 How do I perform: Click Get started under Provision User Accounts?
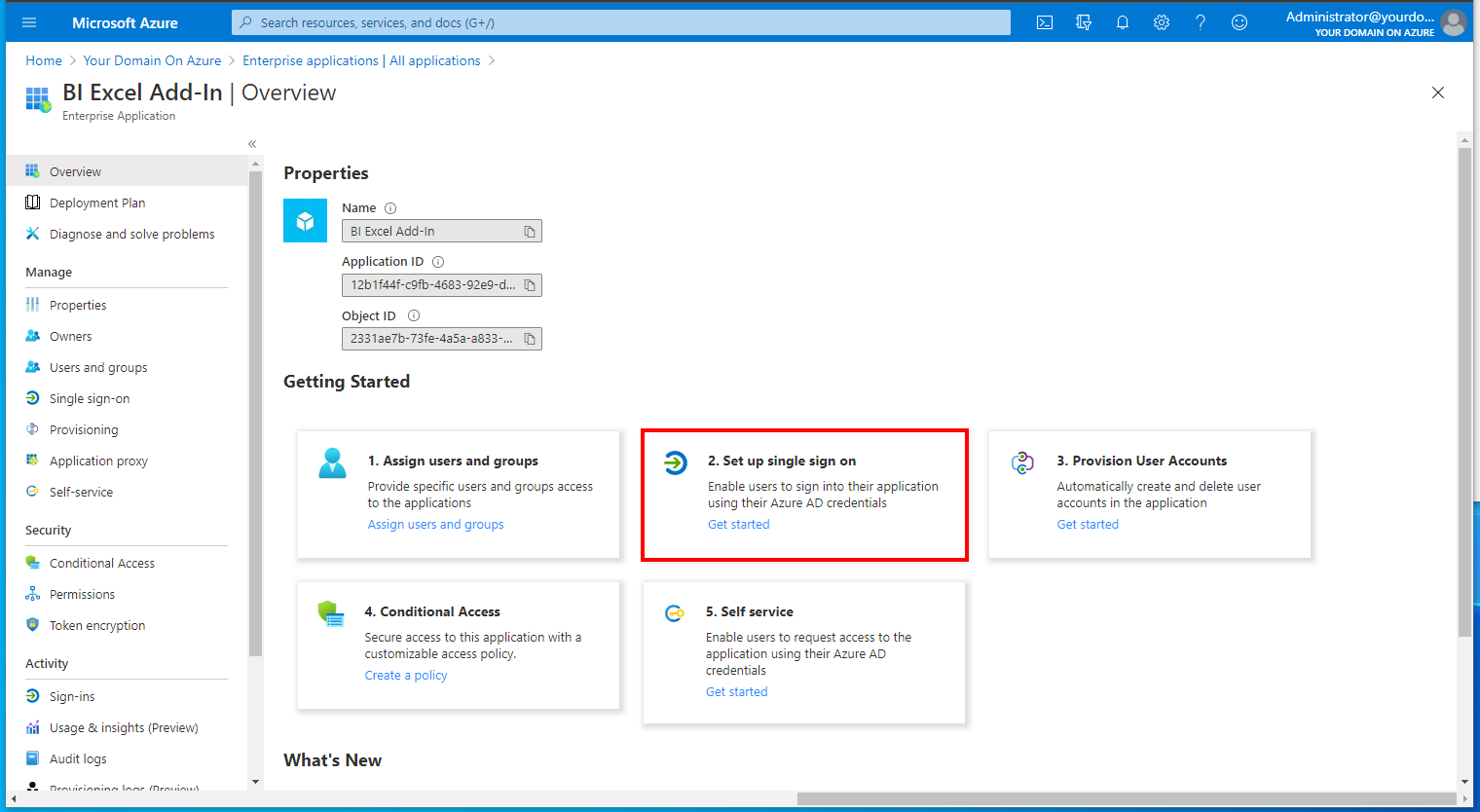[1088, 524]
